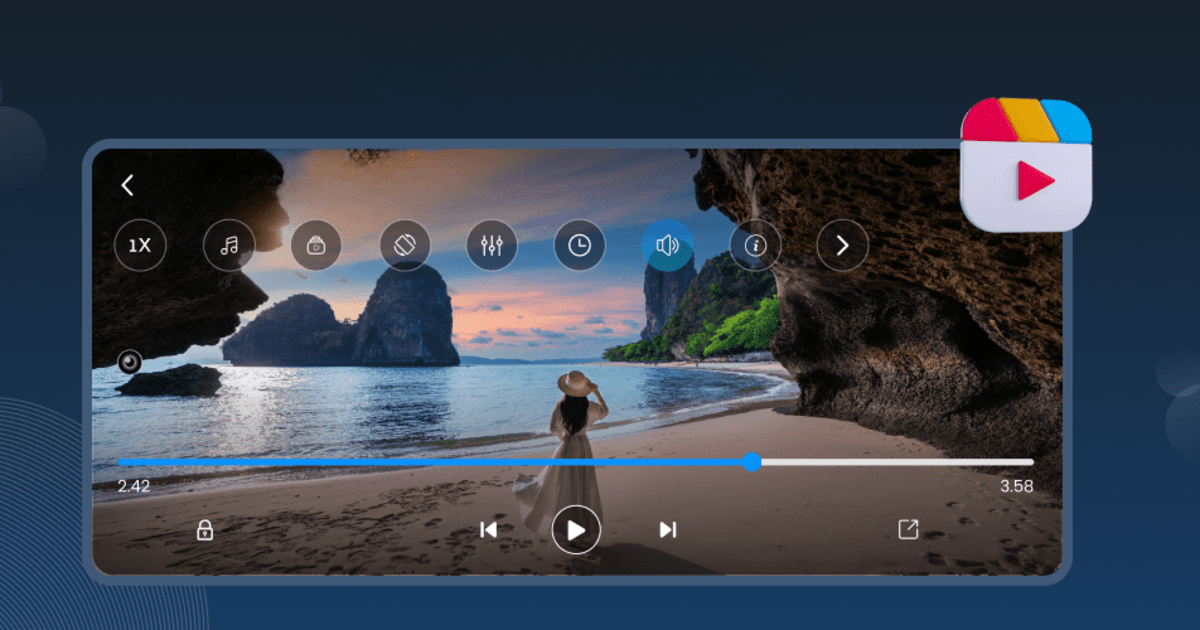Open the equalizer settings

tap(490, 245)
